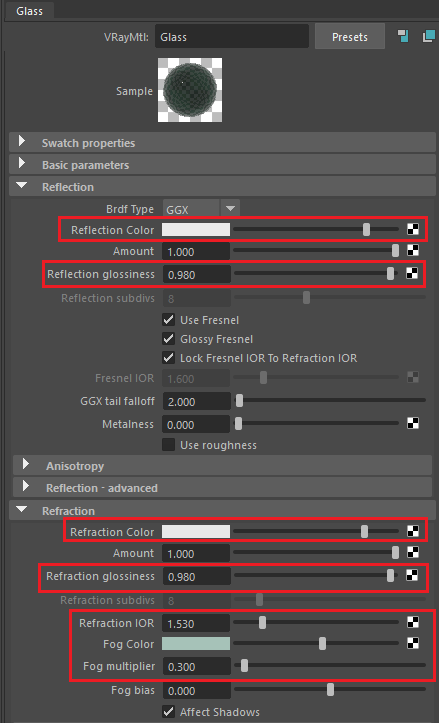Click the map icon beside Refraction Color
The height and width of the screenshot is (723, 439).
coord(413,531)
